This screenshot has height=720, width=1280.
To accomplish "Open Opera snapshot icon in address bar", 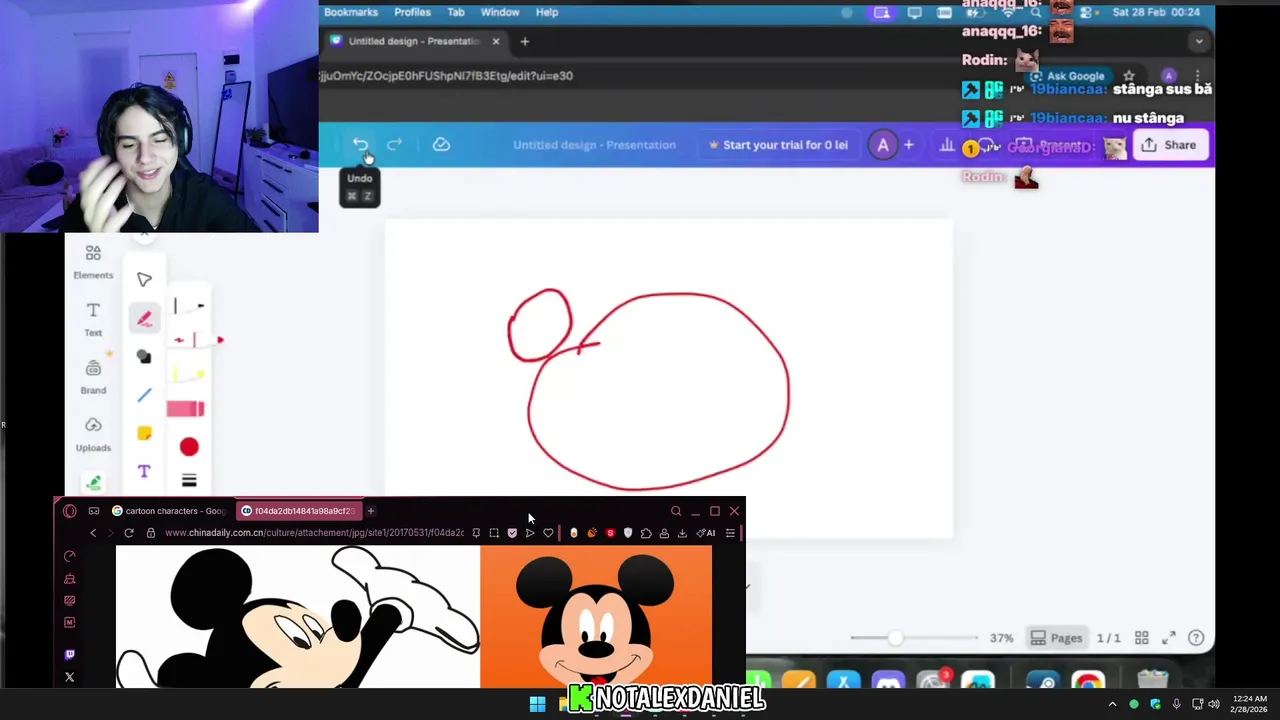I will pyautogui.click(x=494, y=533).
